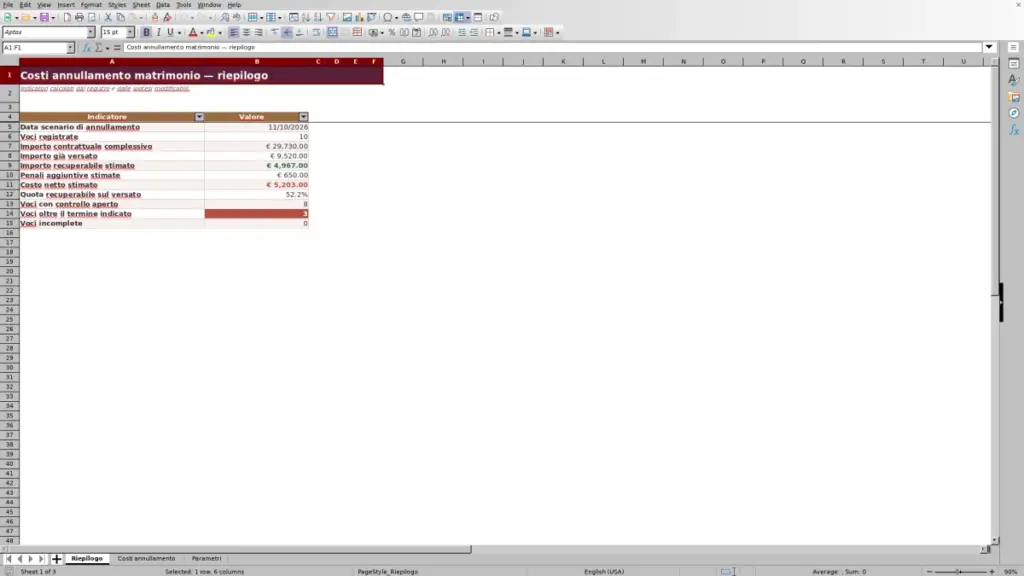Viewport: 1024px width, 576px height.
Task: Print the spreadsheet using the Print icon
Action: click(x=79, y=18)
